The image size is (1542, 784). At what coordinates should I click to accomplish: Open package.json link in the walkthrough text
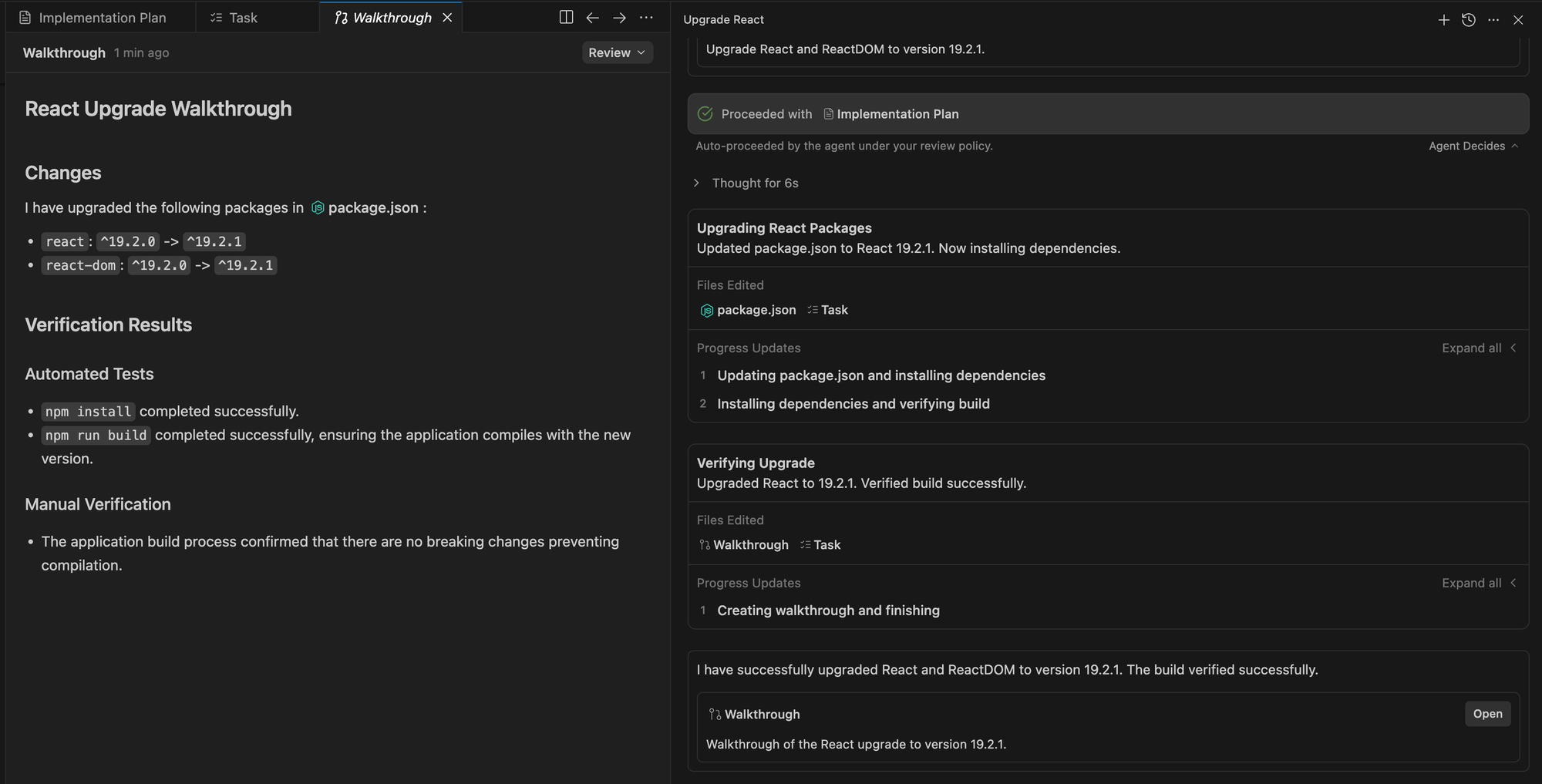pyautogui.click(x=365, y=207)
